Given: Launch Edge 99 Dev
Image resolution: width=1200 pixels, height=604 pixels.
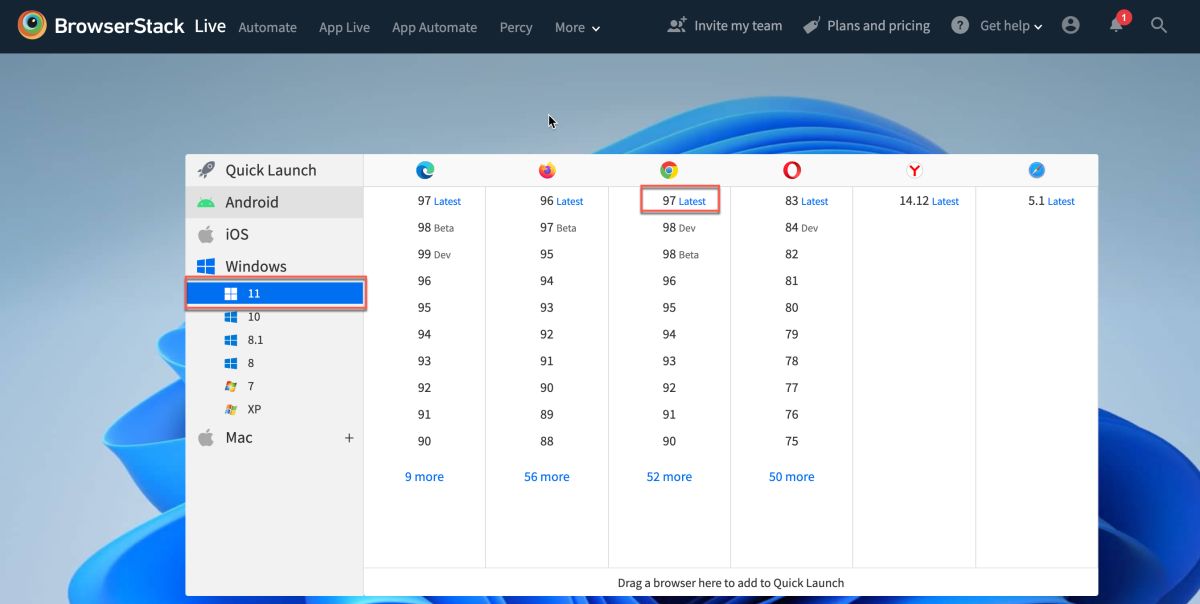Looking at the screenshot, I should coord(434,255).
